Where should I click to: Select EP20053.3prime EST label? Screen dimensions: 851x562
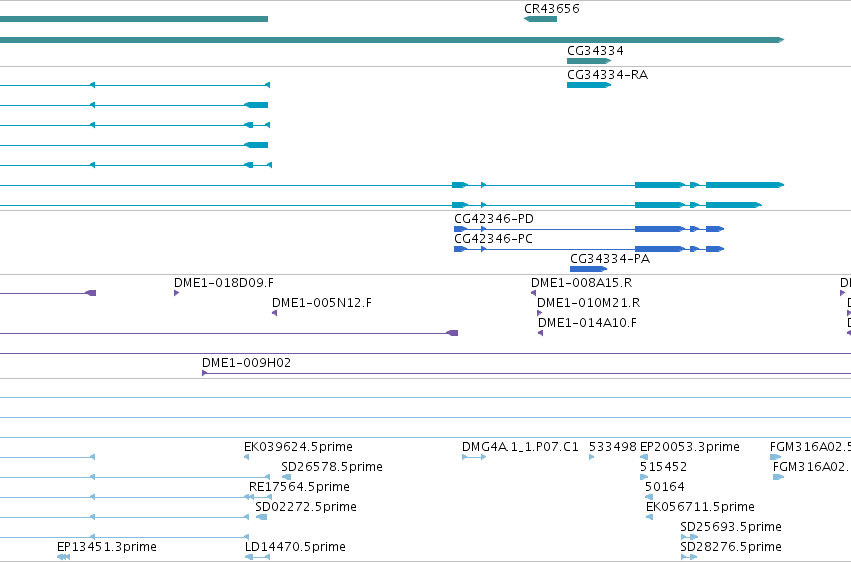pos(690,446)
